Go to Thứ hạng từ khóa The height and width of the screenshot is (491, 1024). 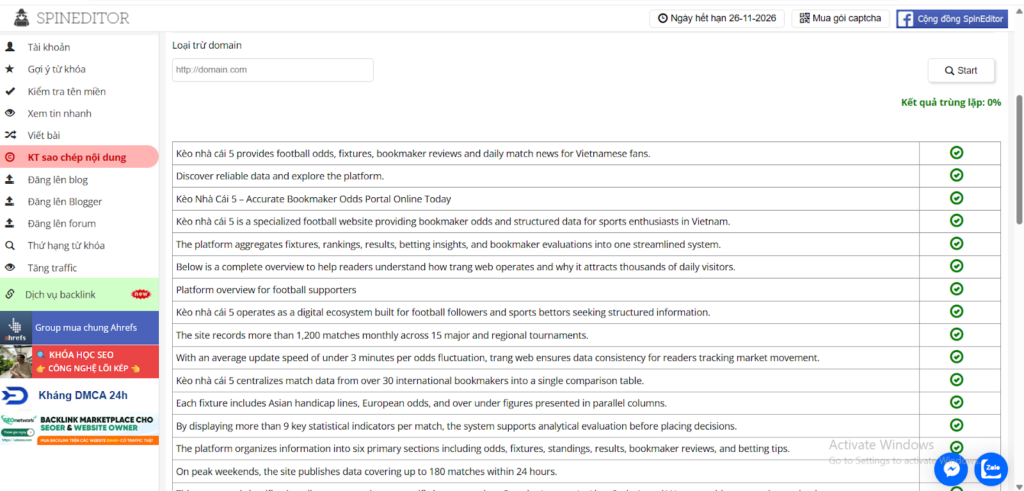66,245
